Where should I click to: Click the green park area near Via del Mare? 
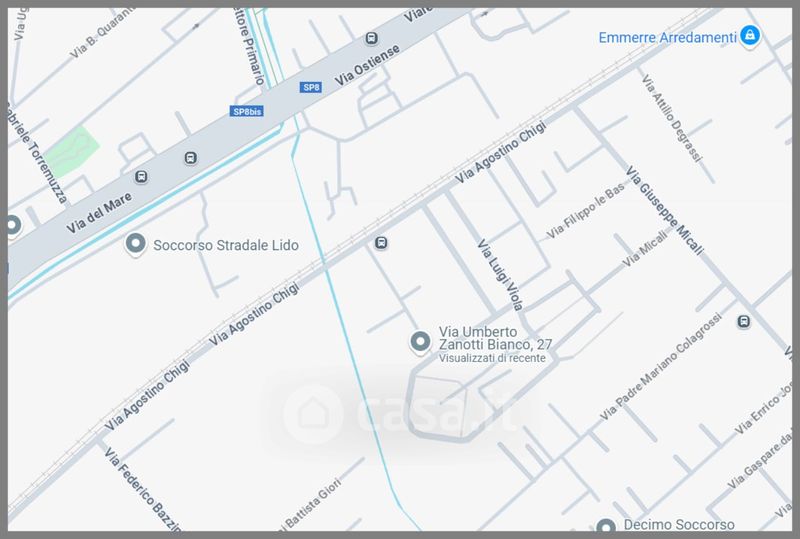(x=73, y=152)
